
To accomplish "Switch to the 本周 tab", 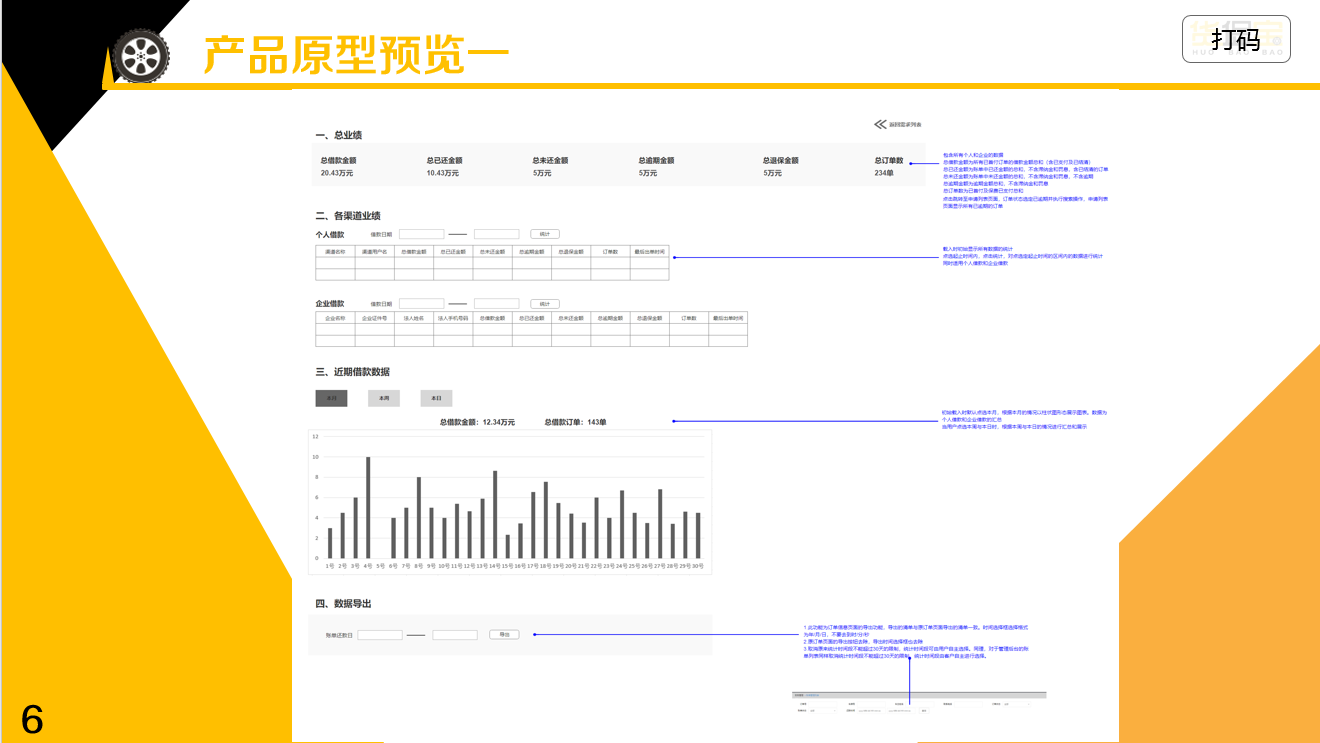I will (x=384, y=398).
